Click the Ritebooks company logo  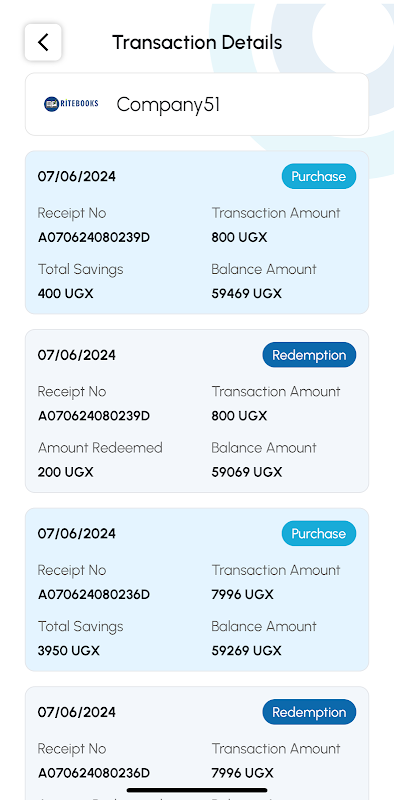click(x=71, y=104)
